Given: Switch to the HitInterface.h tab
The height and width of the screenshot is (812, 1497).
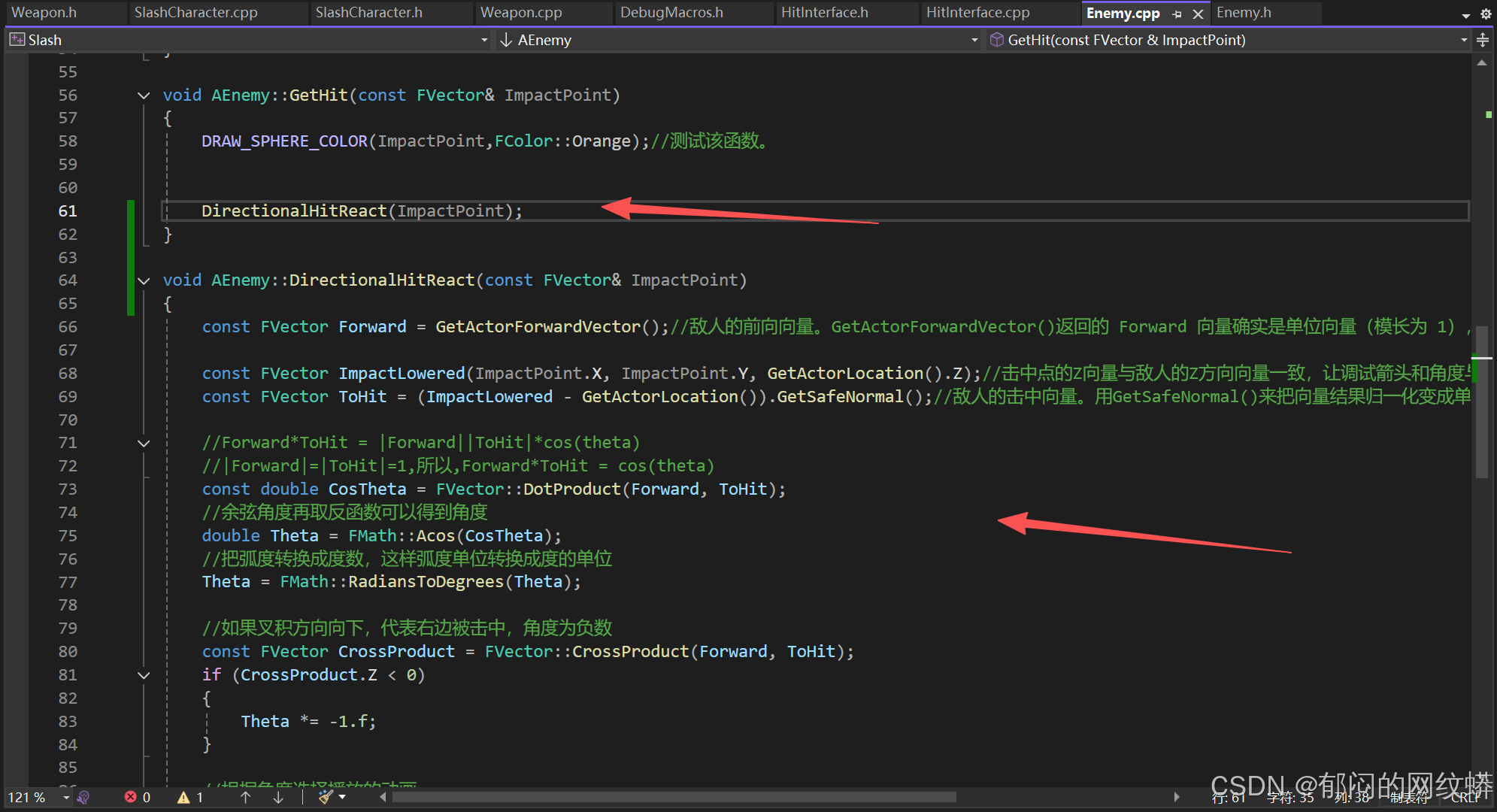Looking at the screenshot, I should [x=824, y=13].
